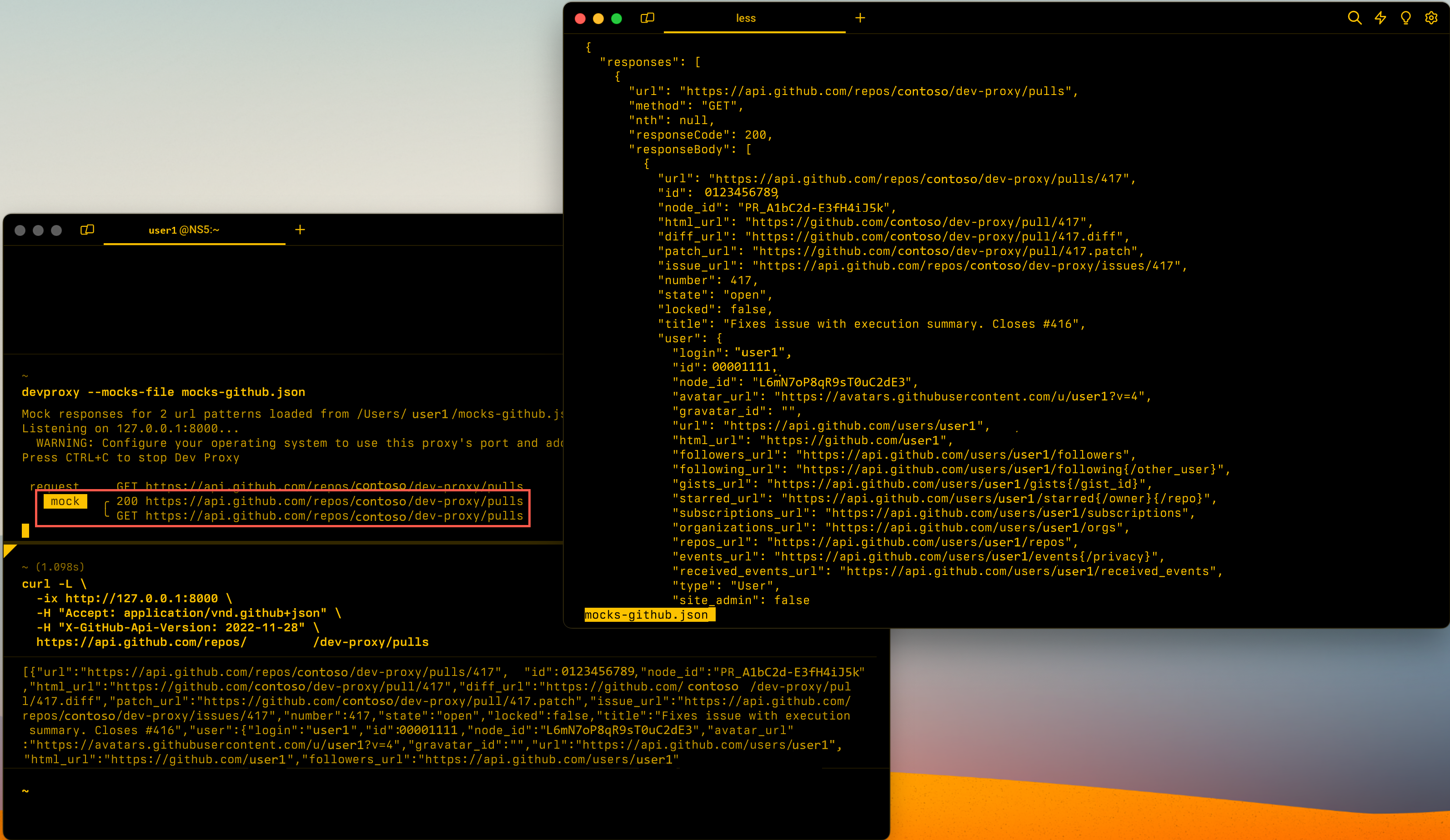The image size is (1450, 840).
Task: Click the lightbulb hints icon
Action: coord(1405,18)
